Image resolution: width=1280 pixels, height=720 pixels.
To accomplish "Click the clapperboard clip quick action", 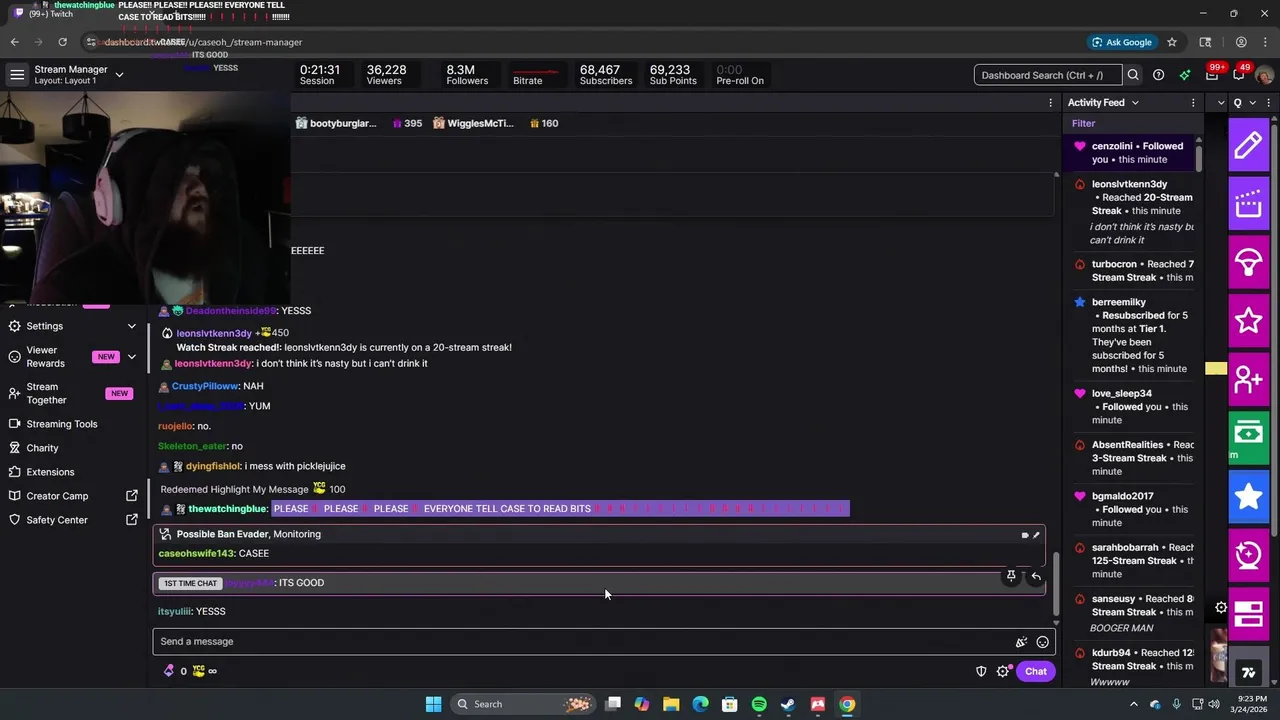I will [x=1248, y=203].
